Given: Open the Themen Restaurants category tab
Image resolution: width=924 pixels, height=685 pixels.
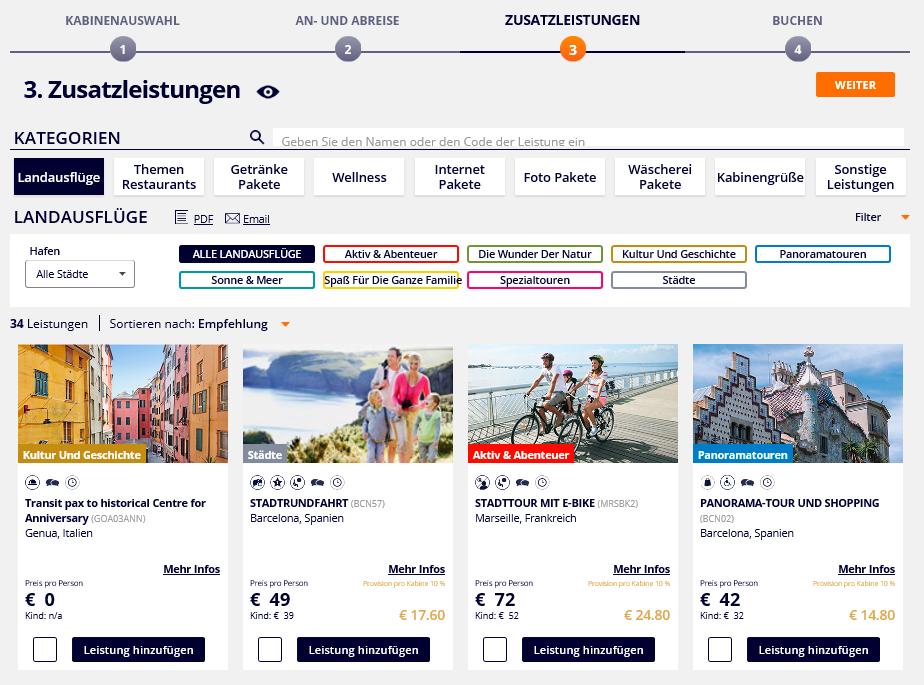Looking at the screenshot, I should point(159,177).
